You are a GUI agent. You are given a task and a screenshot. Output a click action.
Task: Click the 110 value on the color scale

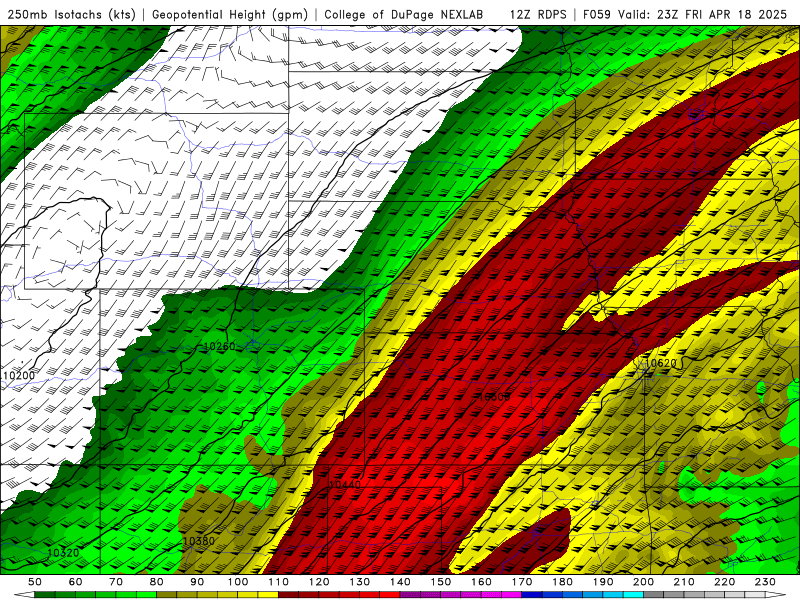pyautogui.click(x=279, y=582)
